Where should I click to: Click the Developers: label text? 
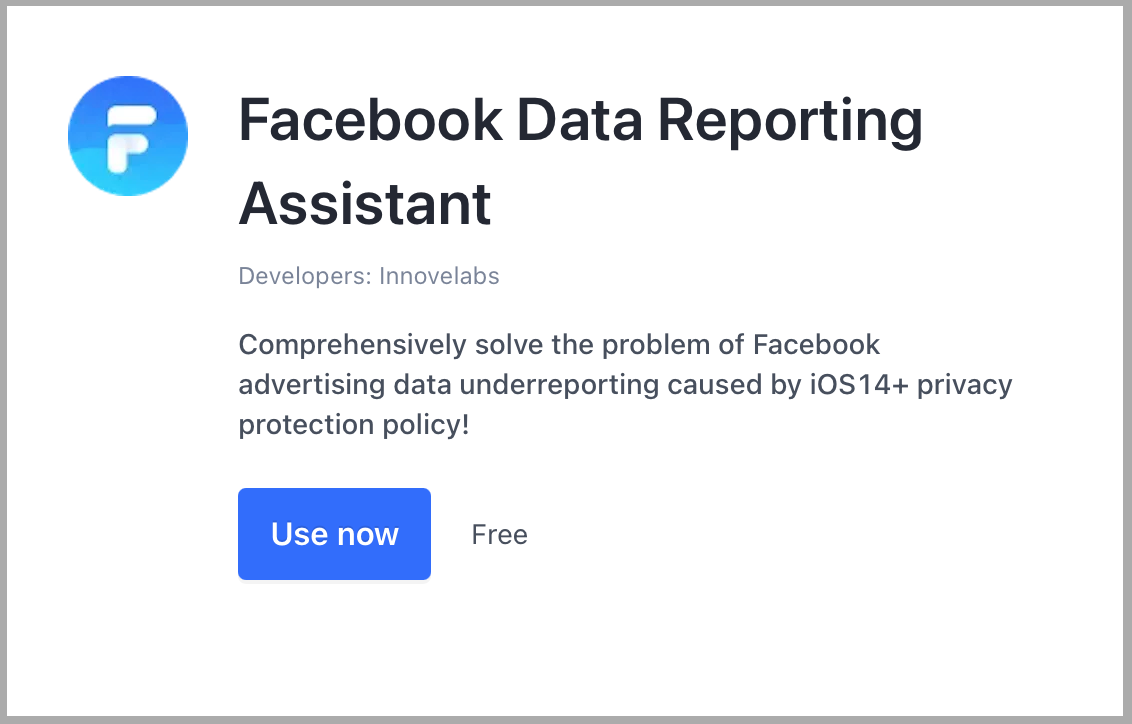tap(305, 276)
